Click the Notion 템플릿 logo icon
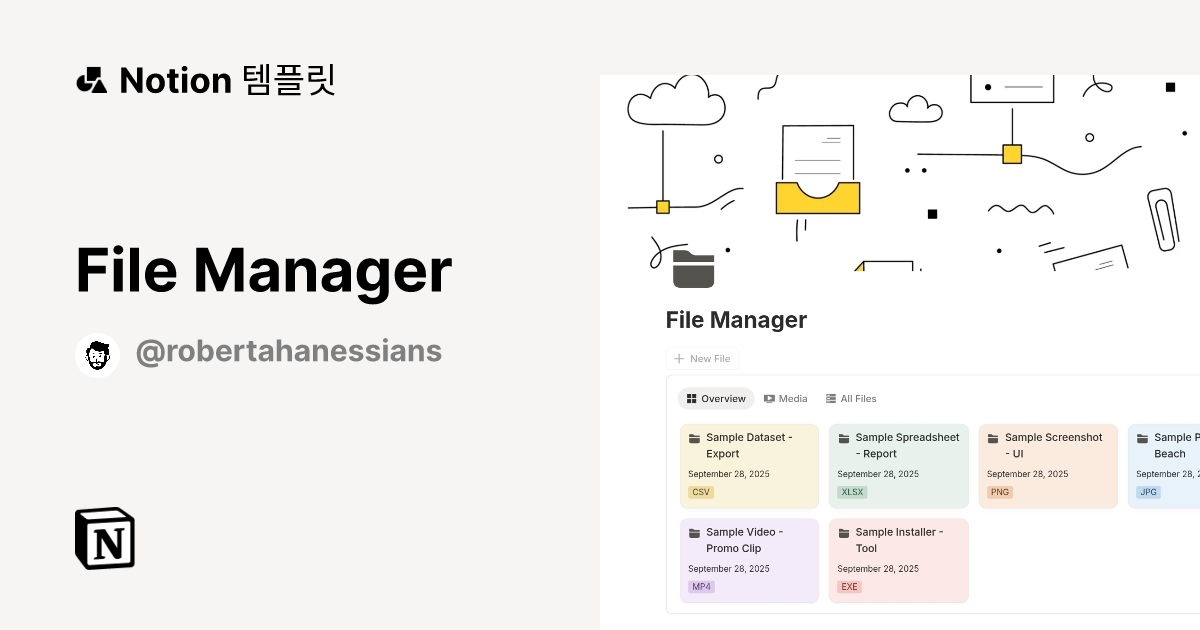The image size is (1200, 630). tap(92, 80)
